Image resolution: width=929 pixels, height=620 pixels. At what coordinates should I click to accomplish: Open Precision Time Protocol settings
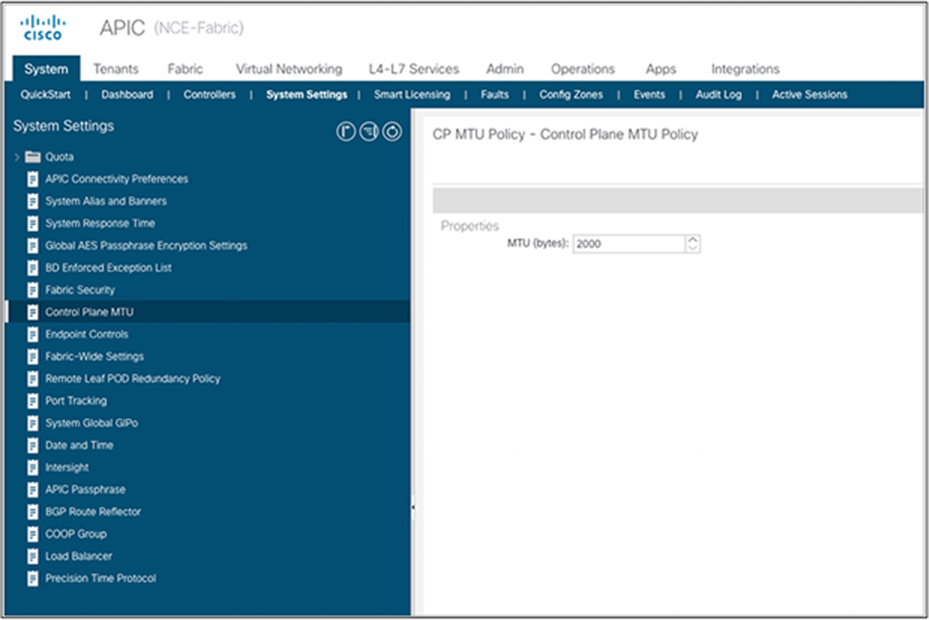coord(101,579)
